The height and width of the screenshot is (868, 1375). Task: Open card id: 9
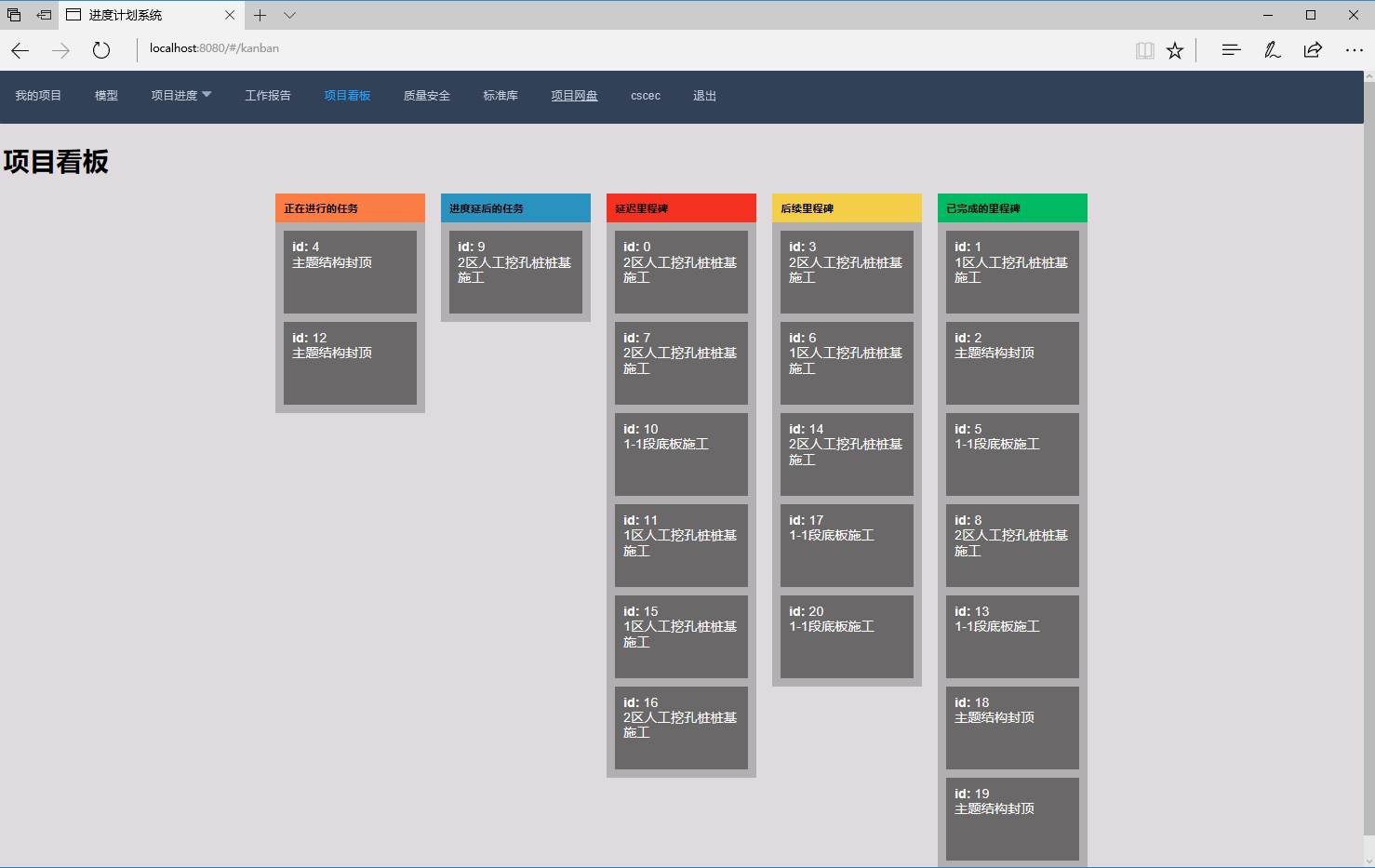click(x=515, y=272)
